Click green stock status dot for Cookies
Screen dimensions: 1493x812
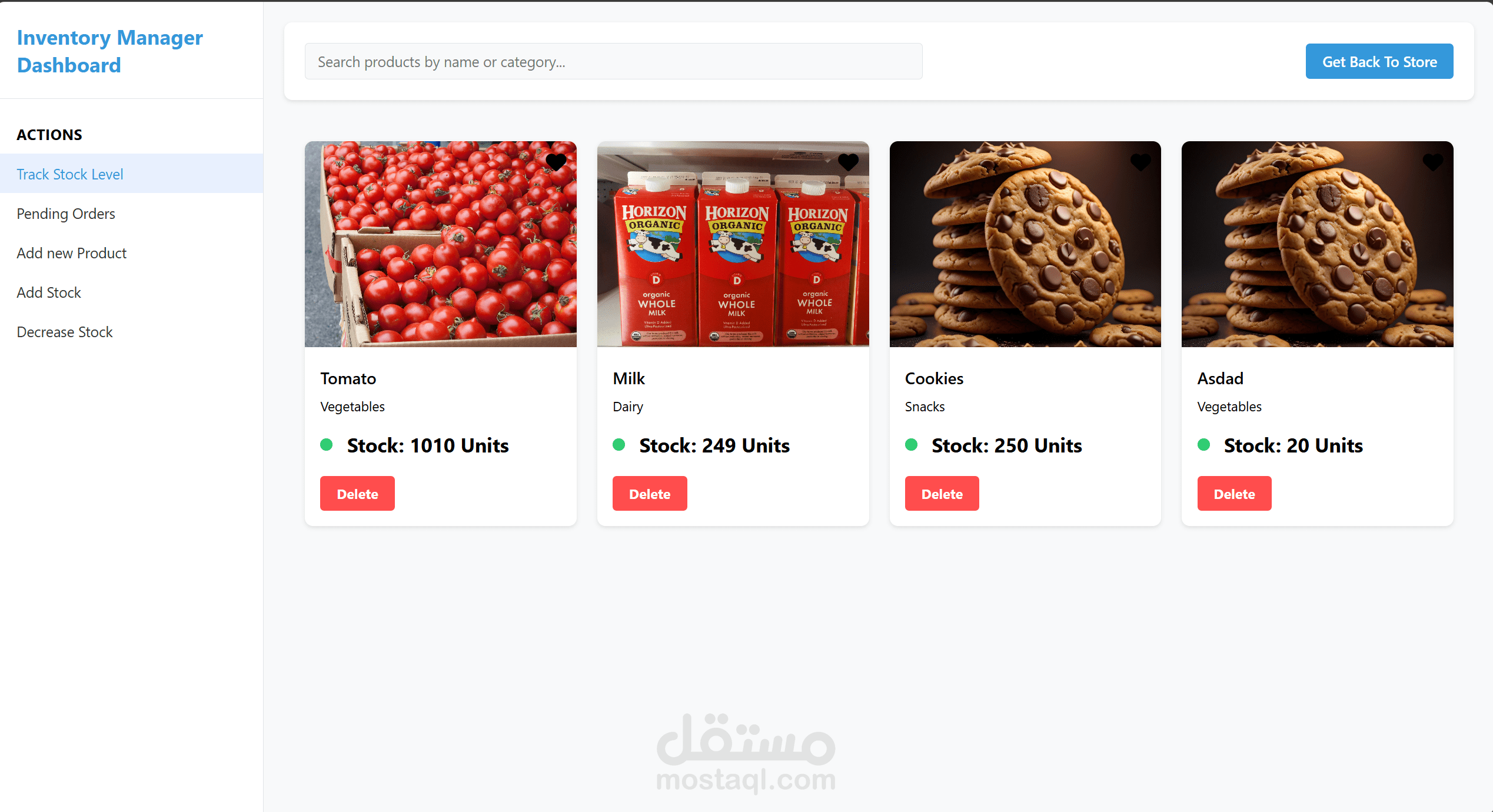(912, 445)
